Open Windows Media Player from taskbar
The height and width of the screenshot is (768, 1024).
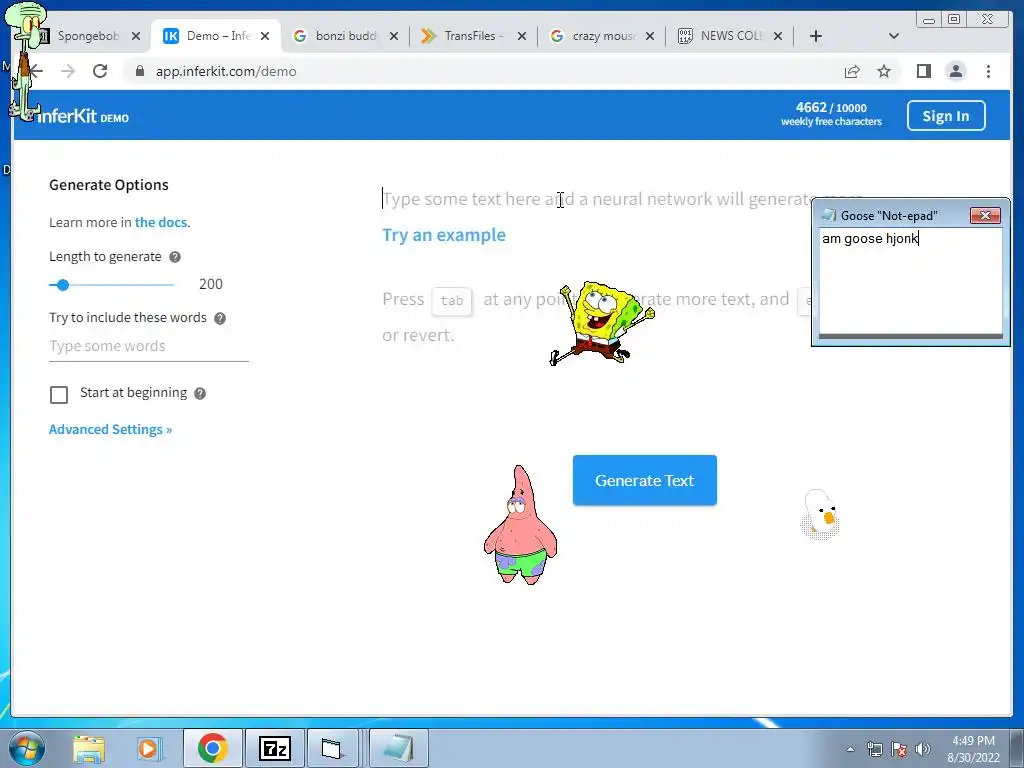149,748
